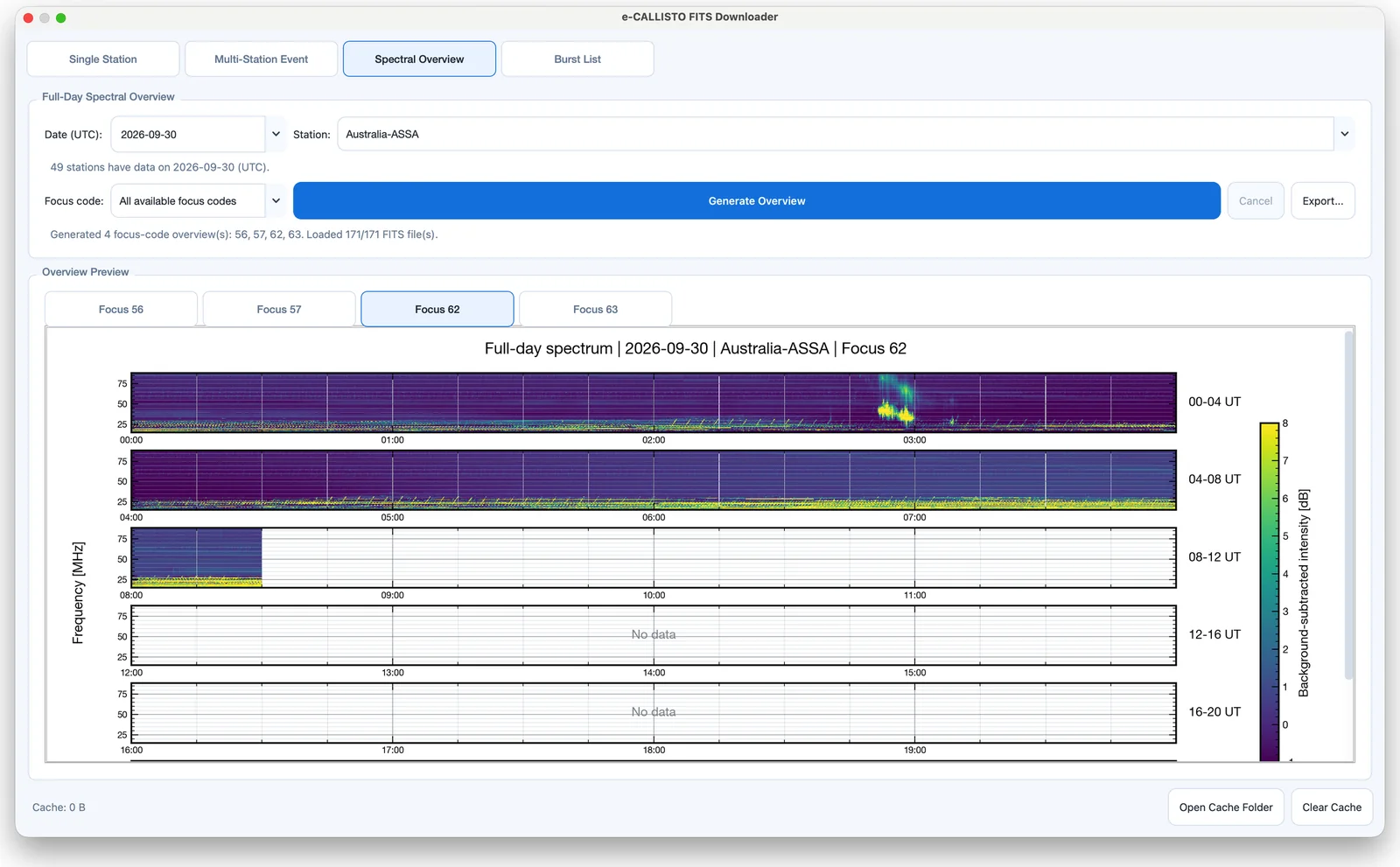Expand the date dropdown arrow
The height and width of the screenshot is (867, 1400).
(x=276, y=135)
